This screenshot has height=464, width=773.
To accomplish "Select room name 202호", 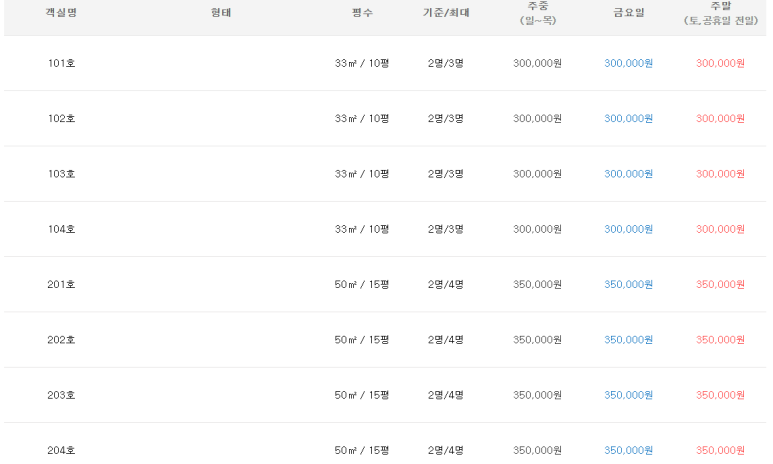I will tap(61, 340).
